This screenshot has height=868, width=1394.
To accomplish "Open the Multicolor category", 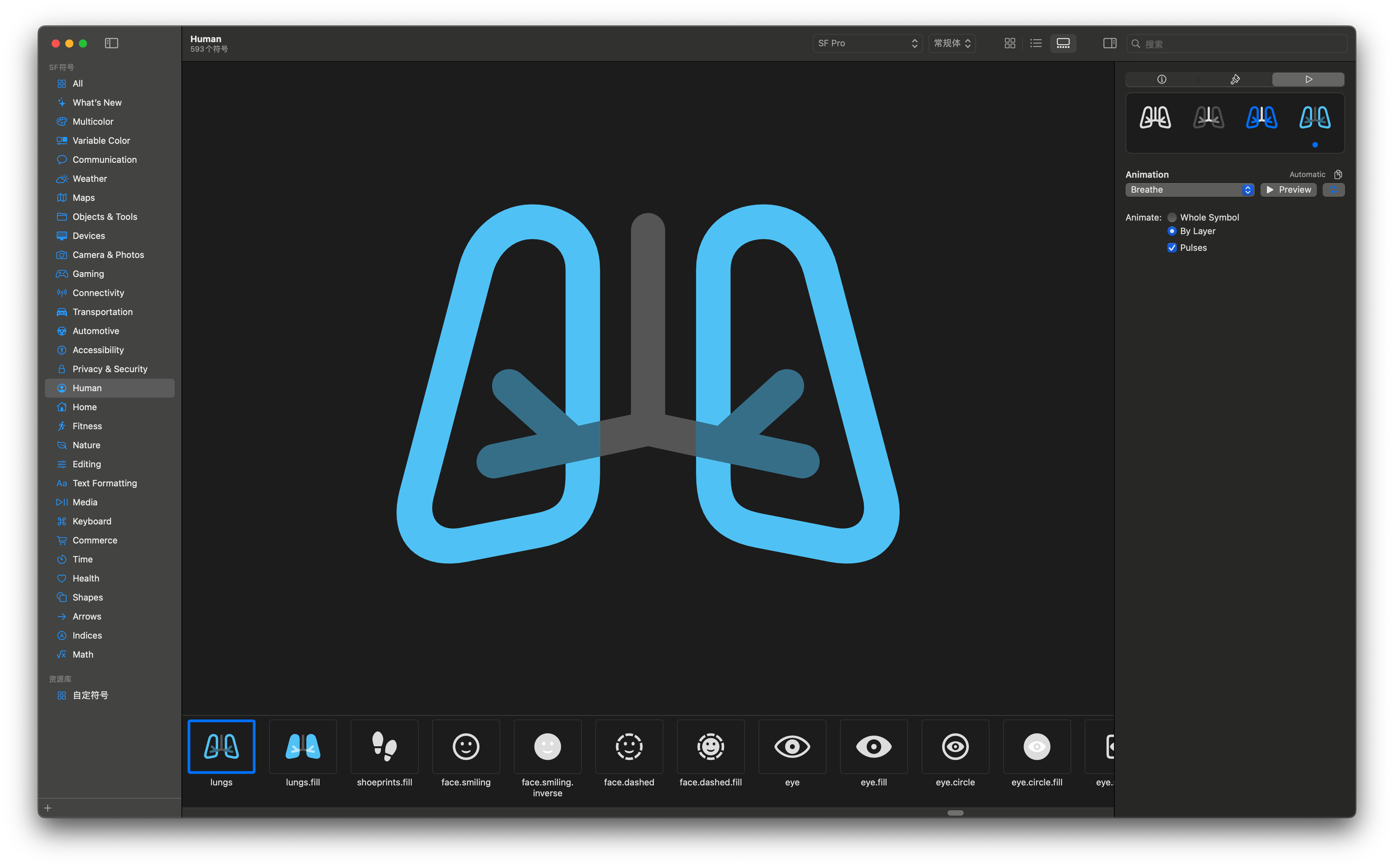I will [109, 122].
